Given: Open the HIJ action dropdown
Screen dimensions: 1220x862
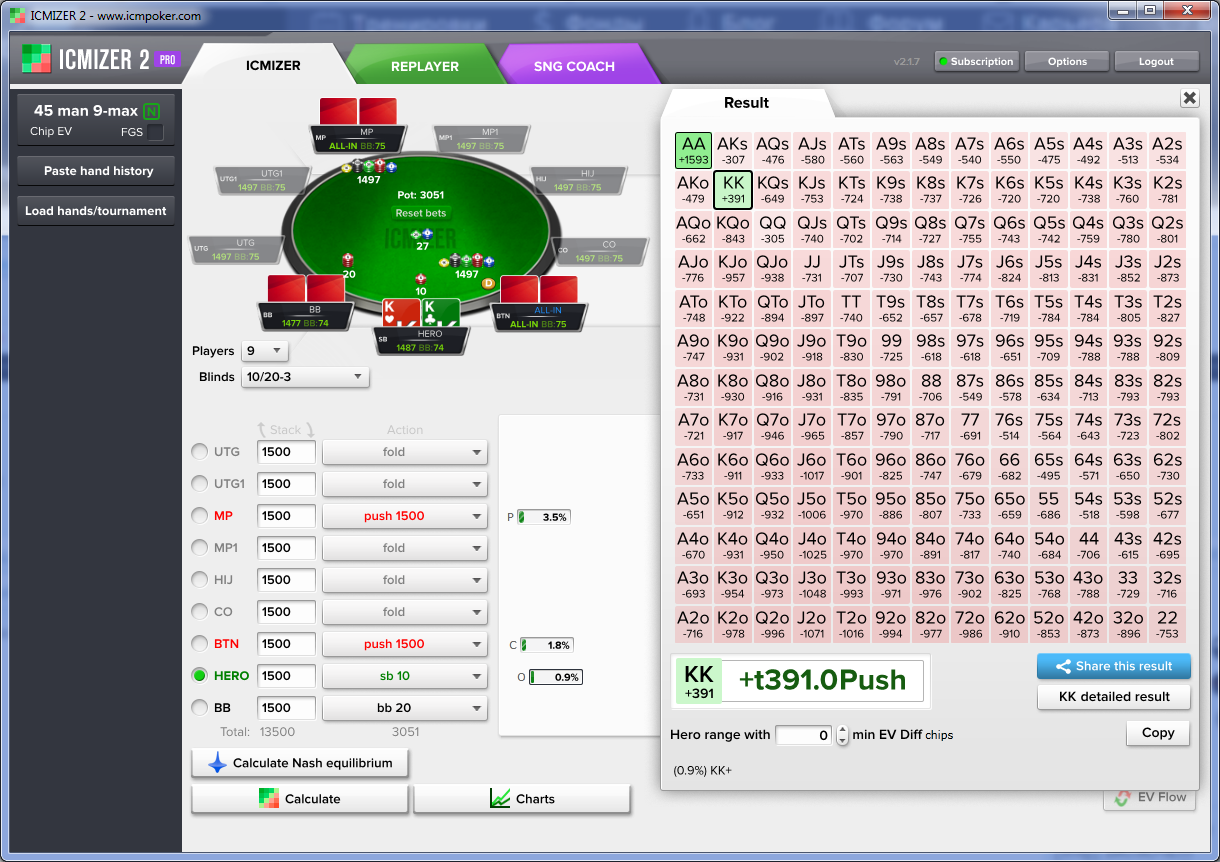Looking at the screenshot, I should (x=405, y=580).
